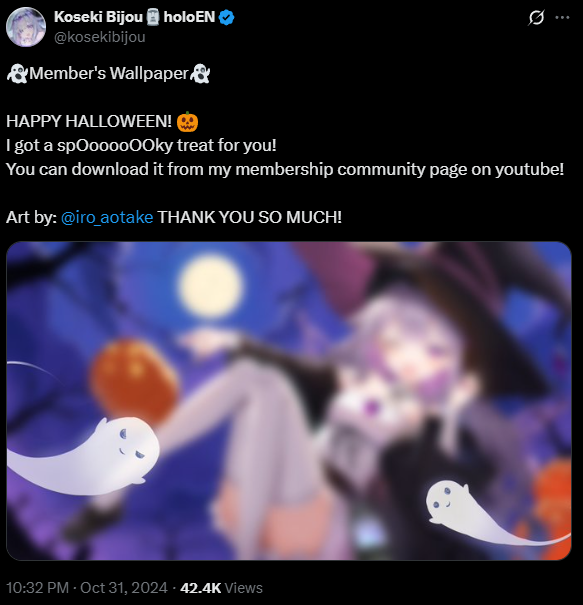Open the three-dots More options menu
Viewport: 583px width, 605px height.
click(562, 17)
